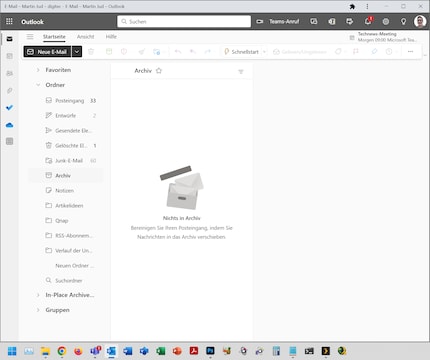Select the Archiv folder in tree
The width and height of the screenshot is (430, 360).
(x=66, y=175)
